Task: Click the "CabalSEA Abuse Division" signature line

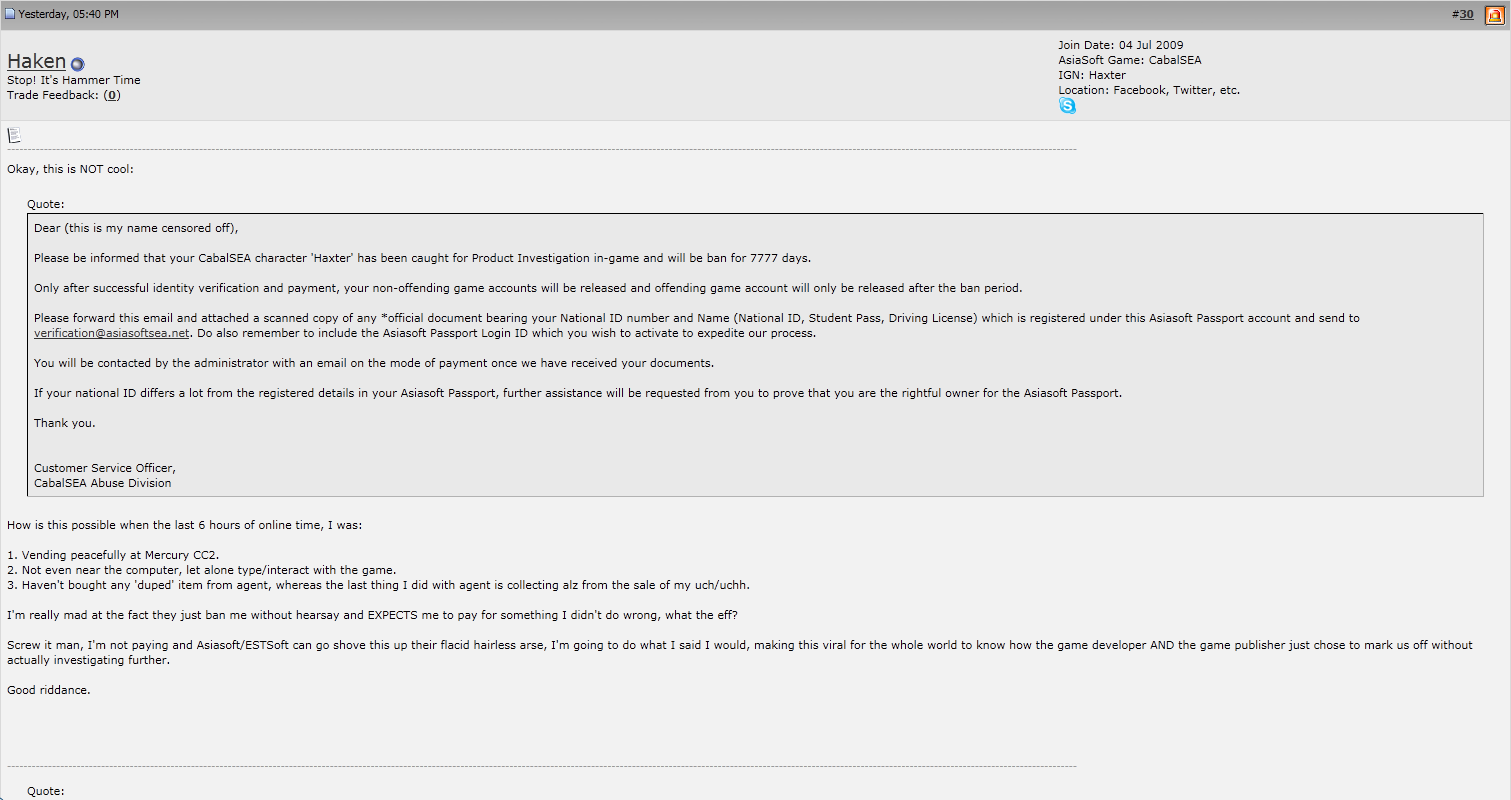Action: (102, 483)
